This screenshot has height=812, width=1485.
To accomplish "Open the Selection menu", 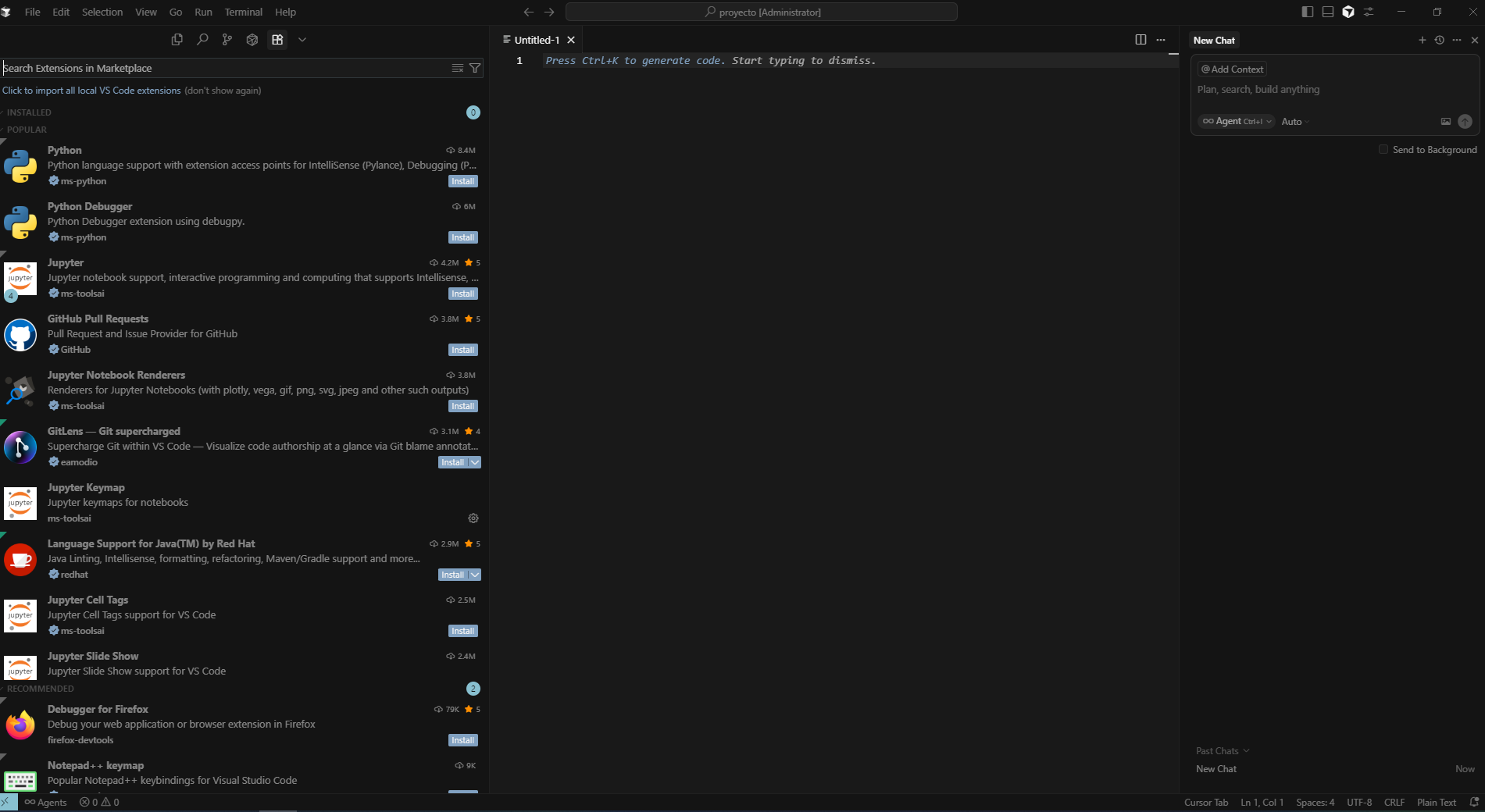I will [x=102, y=12].
